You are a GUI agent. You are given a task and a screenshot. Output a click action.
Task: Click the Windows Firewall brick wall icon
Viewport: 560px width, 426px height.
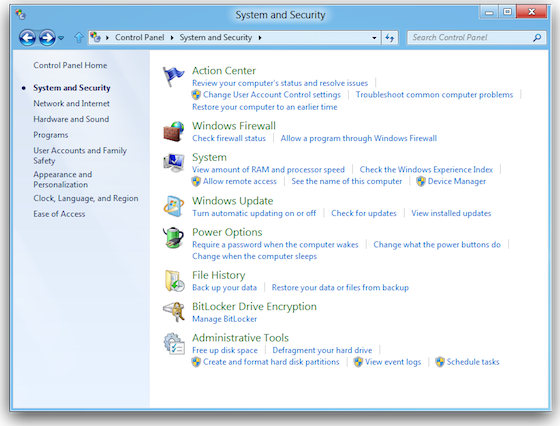174,131
